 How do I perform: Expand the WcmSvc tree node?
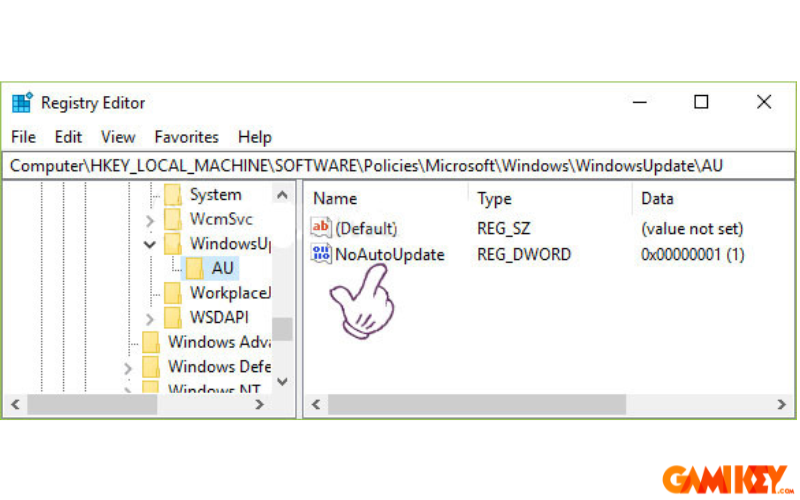click(149, 220)
